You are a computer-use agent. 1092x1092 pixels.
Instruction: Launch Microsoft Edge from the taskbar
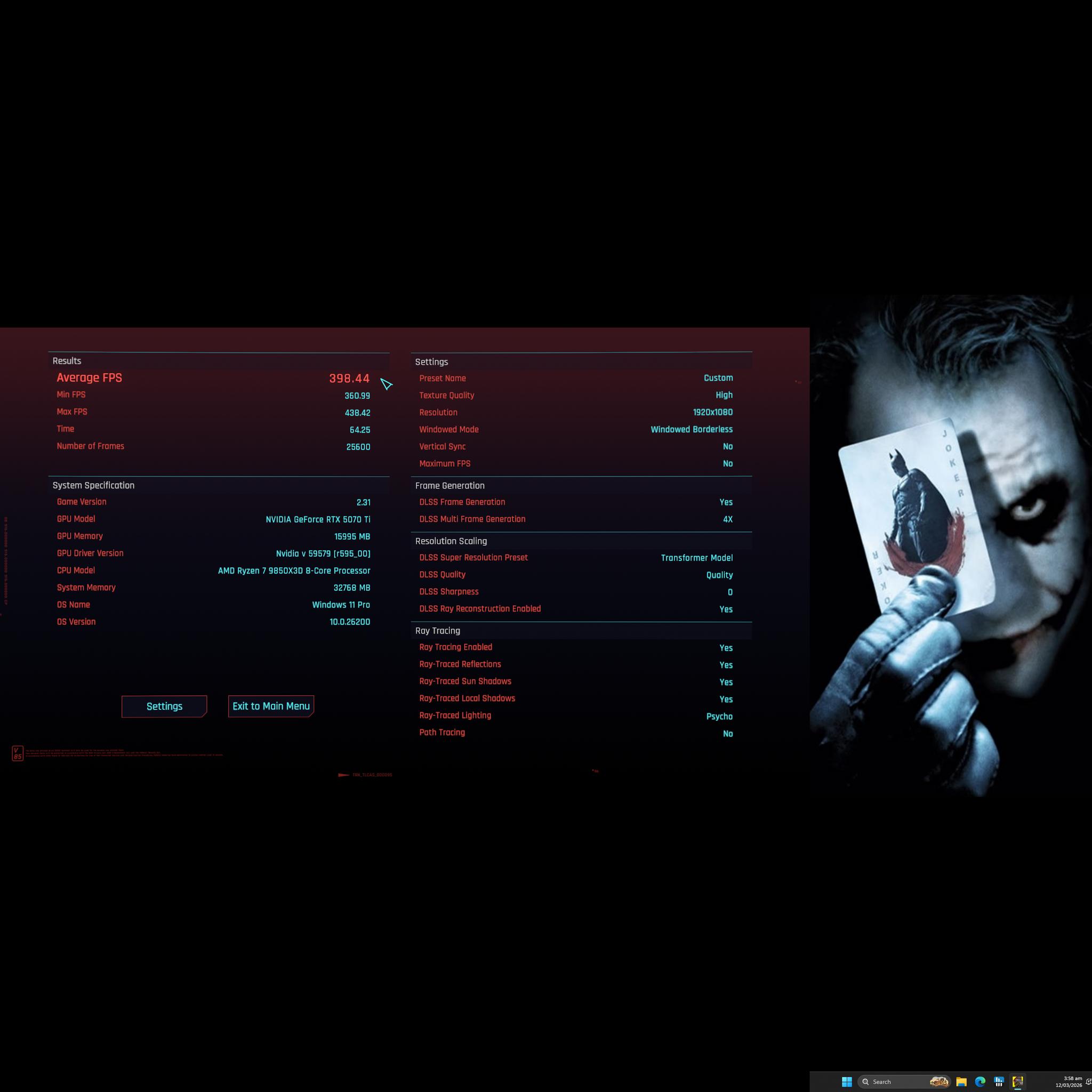point(980,1082)
